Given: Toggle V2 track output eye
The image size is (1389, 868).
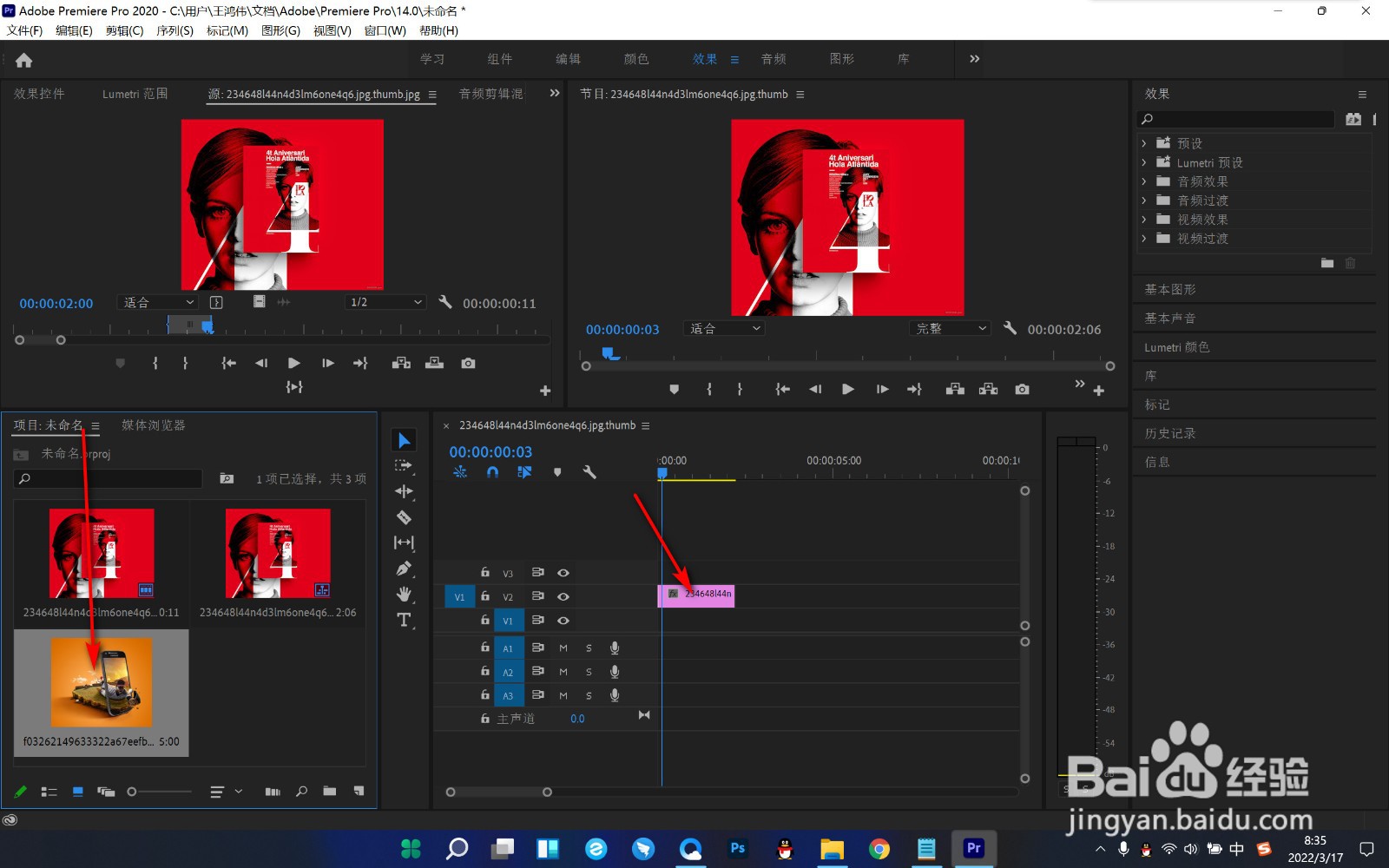Looking at the screenshot, I should tap(563, 596).
